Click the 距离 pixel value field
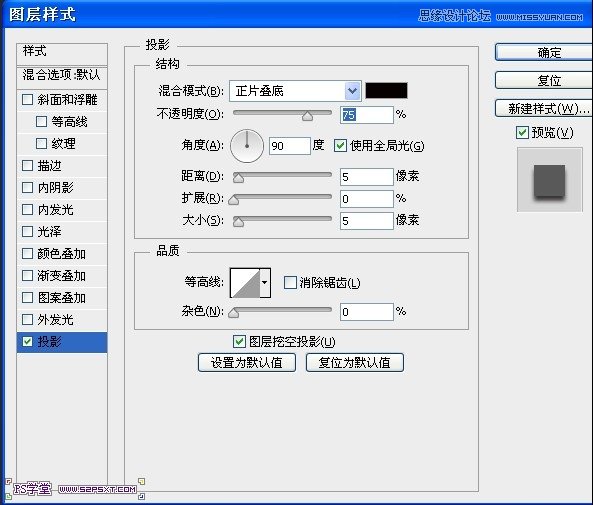The width and height of the screenshot is (593, 505). pos(366,177)
